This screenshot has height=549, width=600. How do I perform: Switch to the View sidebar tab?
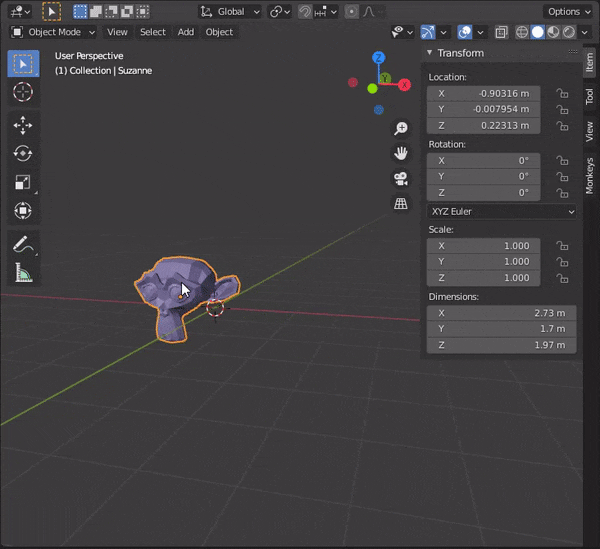589,131
